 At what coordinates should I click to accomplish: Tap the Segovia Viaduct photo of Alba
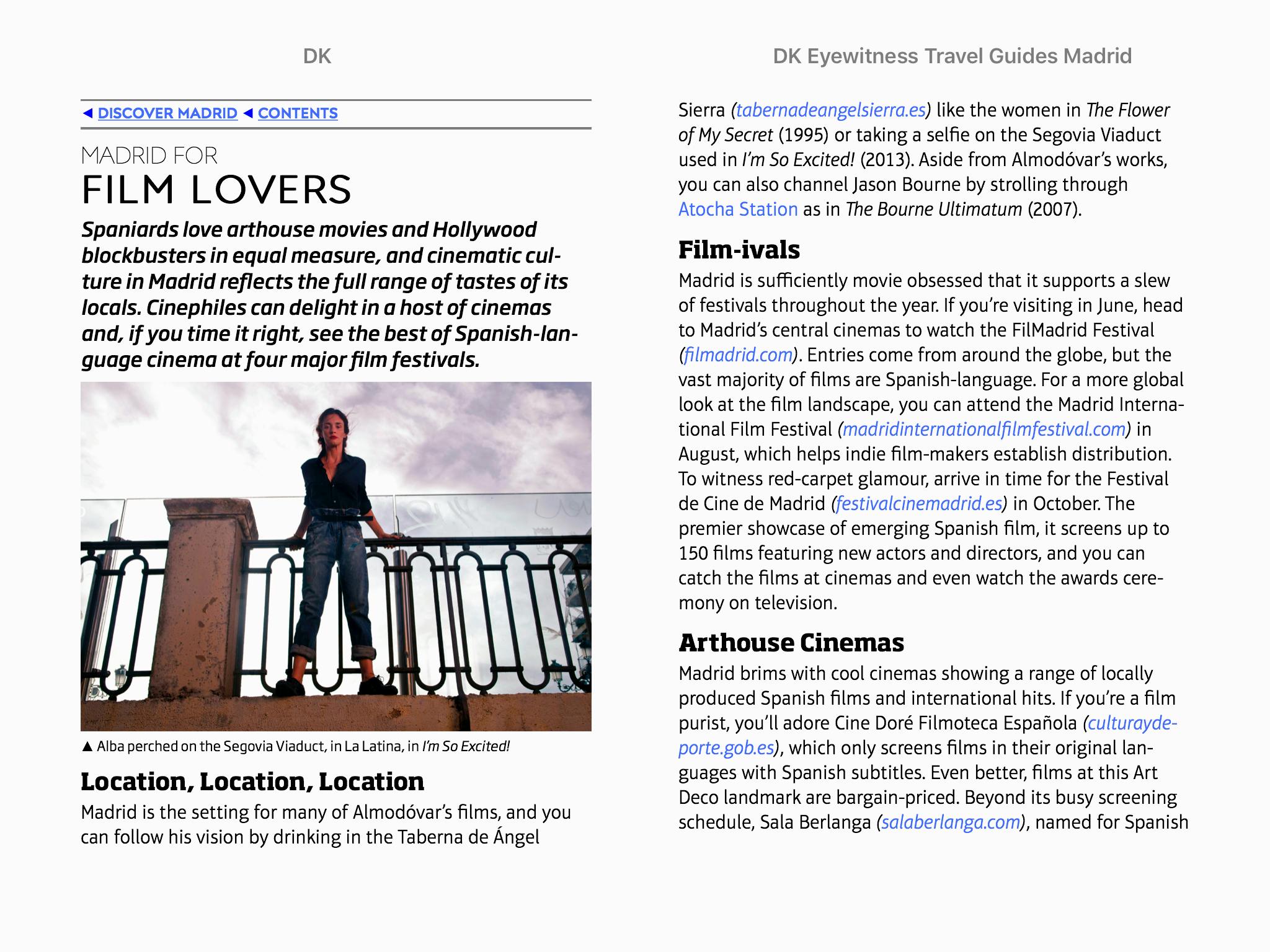335,556
